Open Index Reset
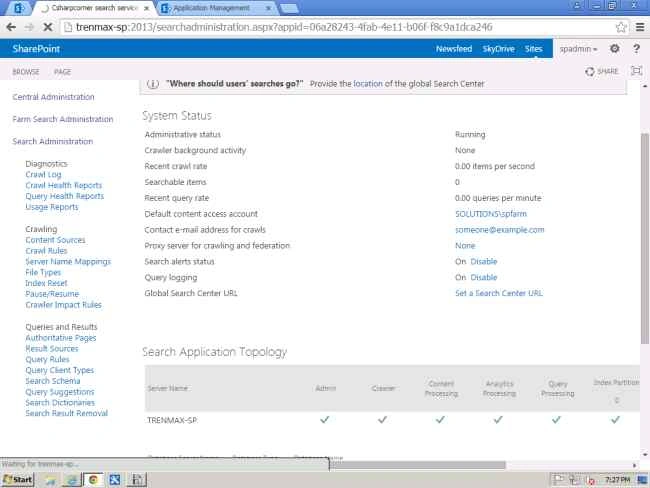650x488 pixels. click(46, 283)
